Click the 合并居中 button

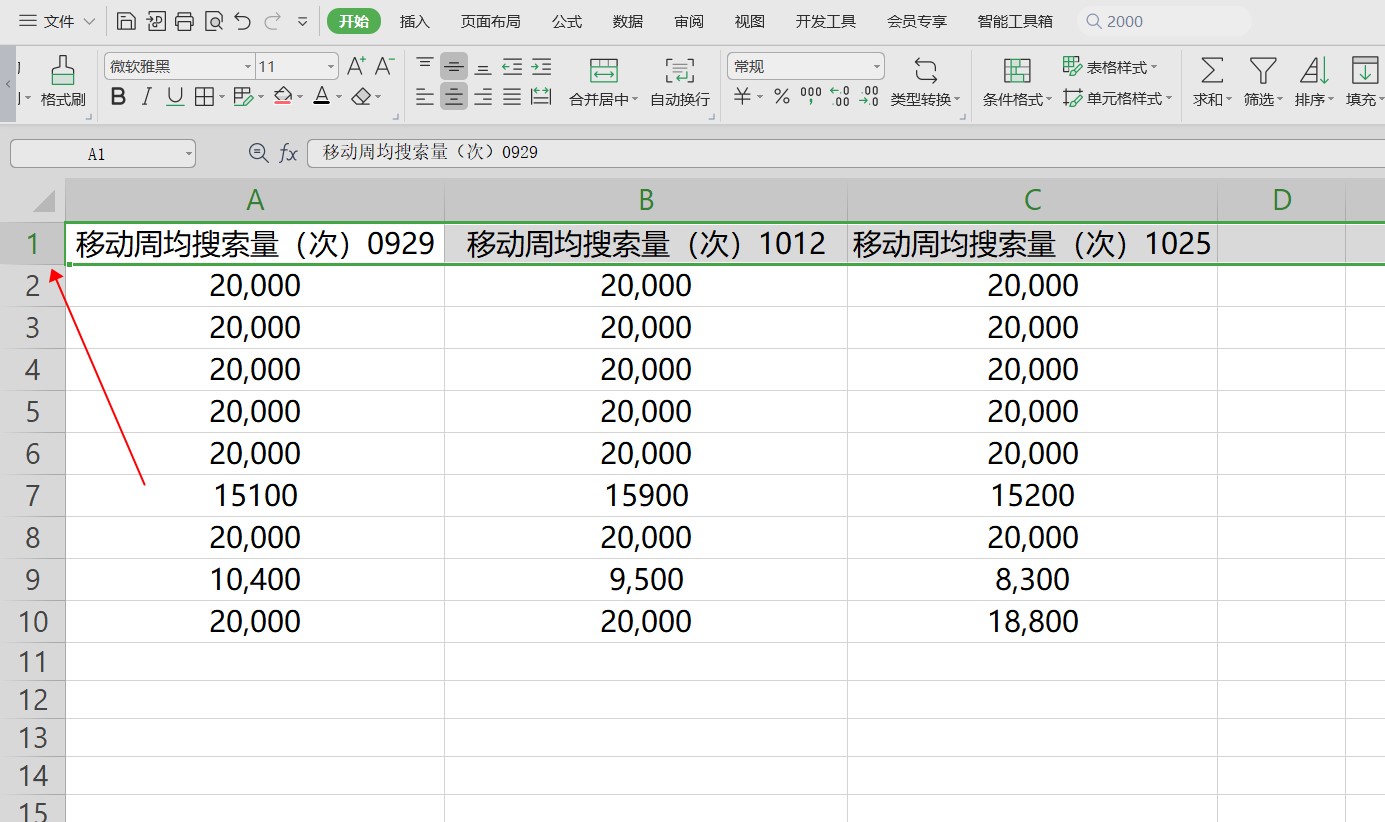pos(603,82)
